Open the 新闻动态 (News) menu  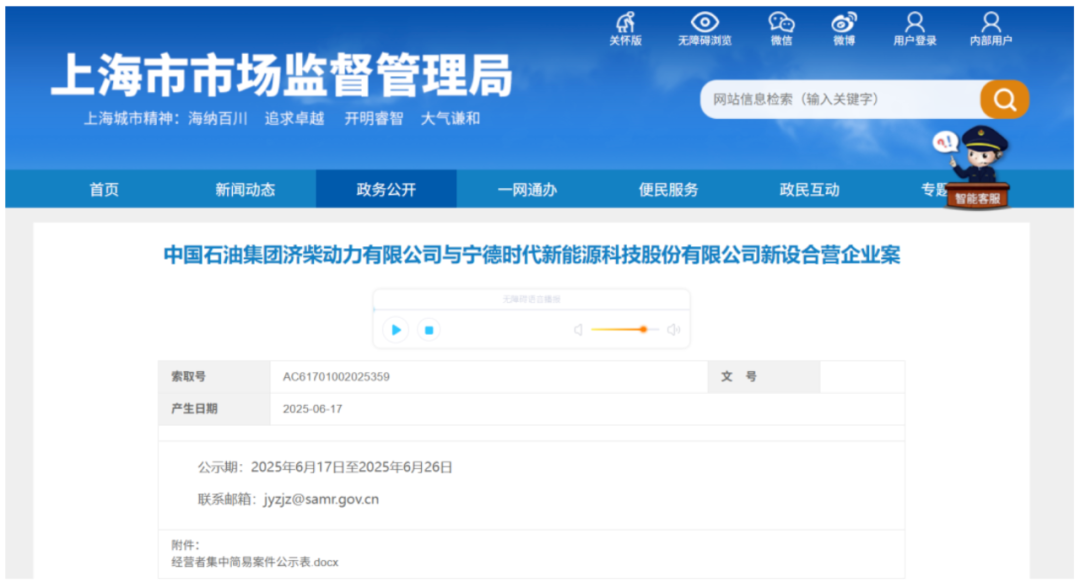[x=245, y=189]
